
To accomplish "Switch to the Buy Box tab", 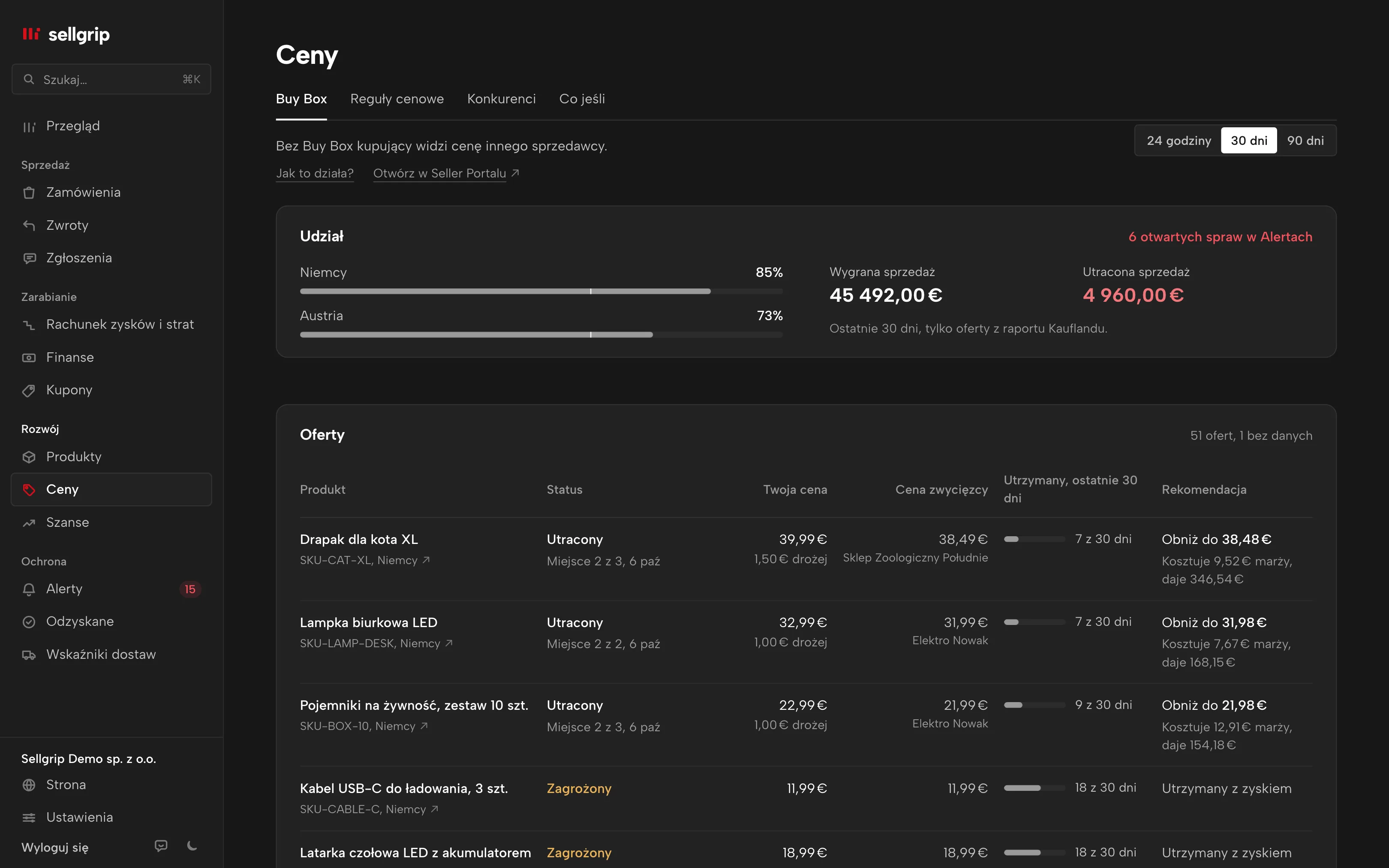I will tap(301, 99).
